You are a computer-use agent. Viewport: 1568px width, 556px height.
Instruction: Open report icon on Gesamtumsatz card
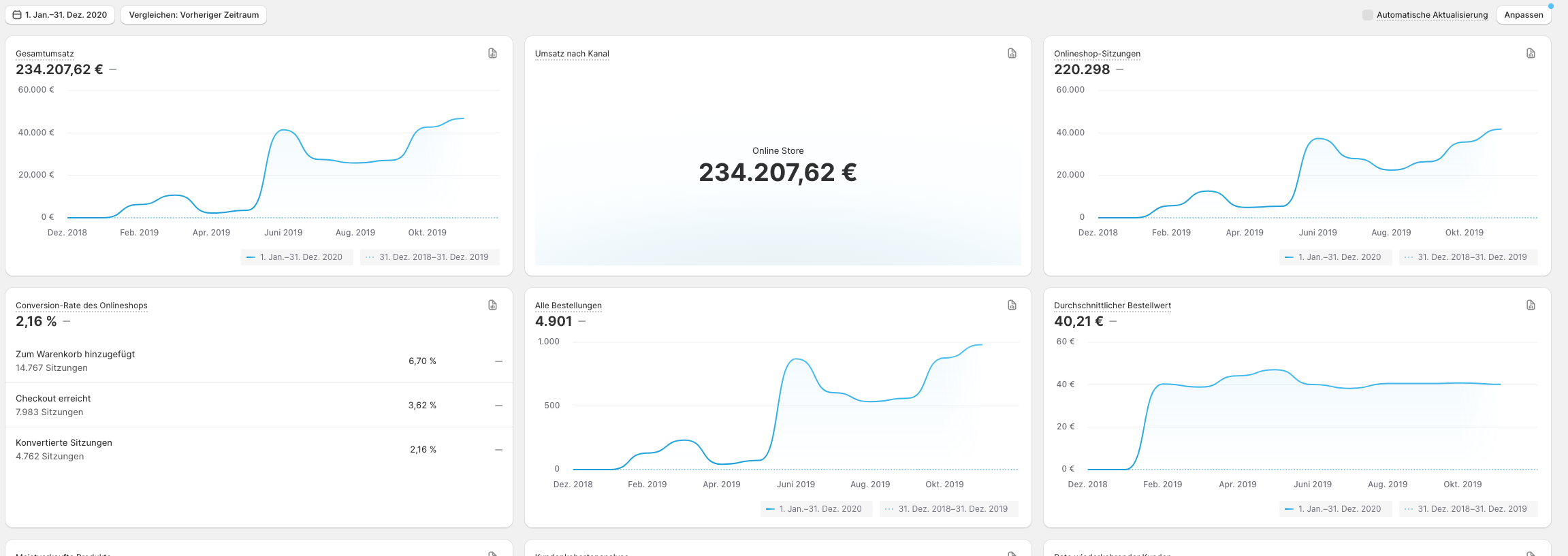(492, 53)
